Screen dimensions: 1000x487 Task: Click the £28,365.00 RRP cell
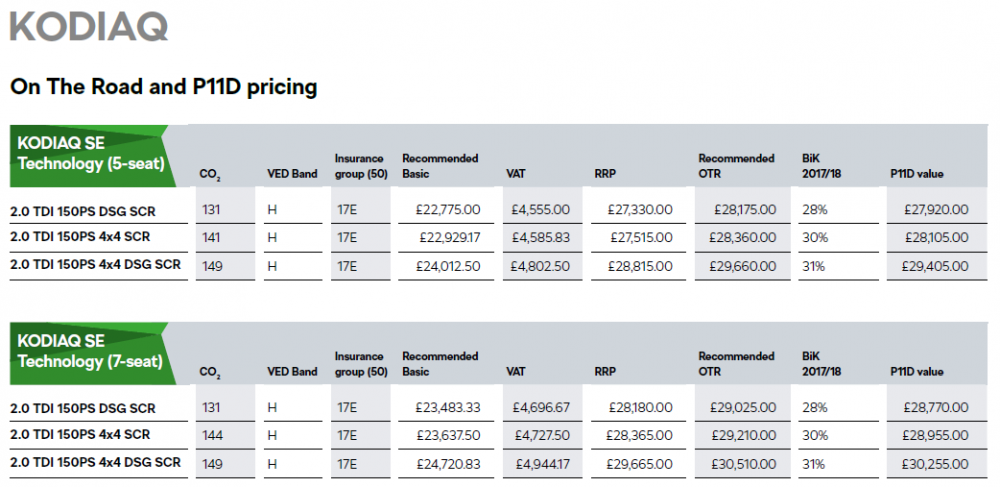[640, 435]
